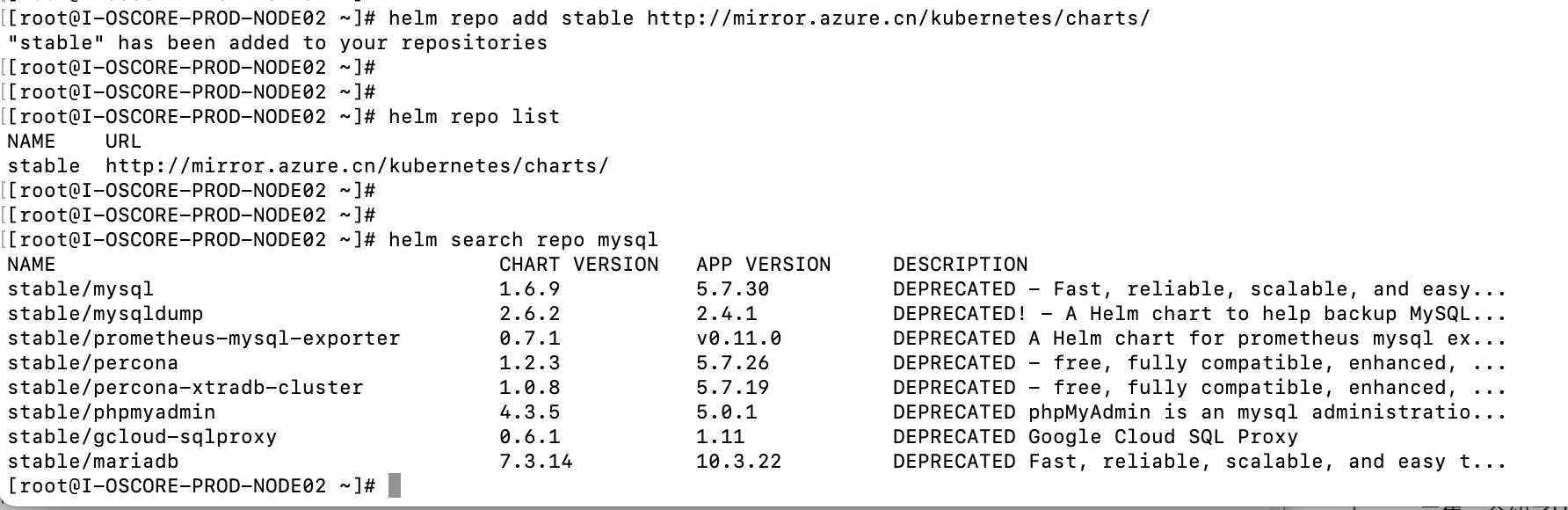The height and width of the screenshot is (510, 1568).
Task: Select the stable/percona-xtradb-cluster entry
Action: (x=185, y=388)
